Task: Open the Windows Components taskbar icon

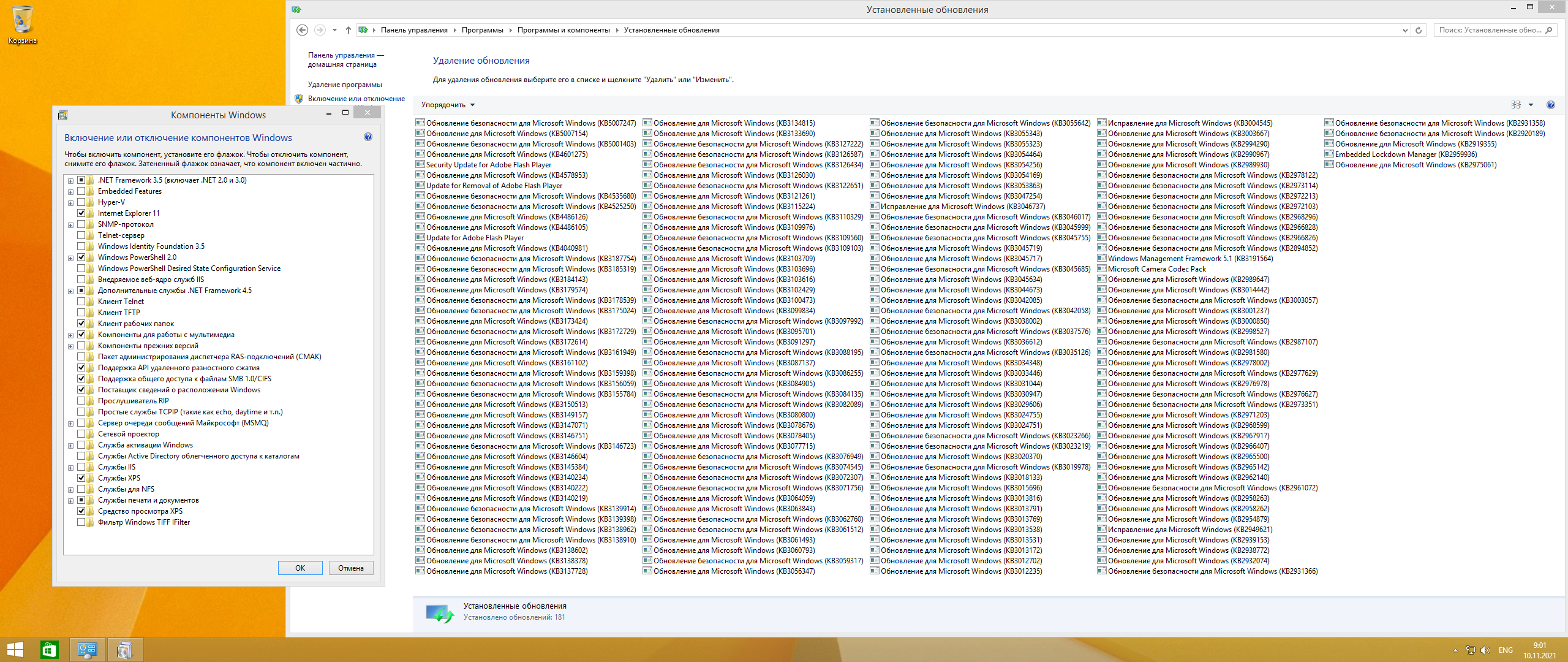Action: 124,650
